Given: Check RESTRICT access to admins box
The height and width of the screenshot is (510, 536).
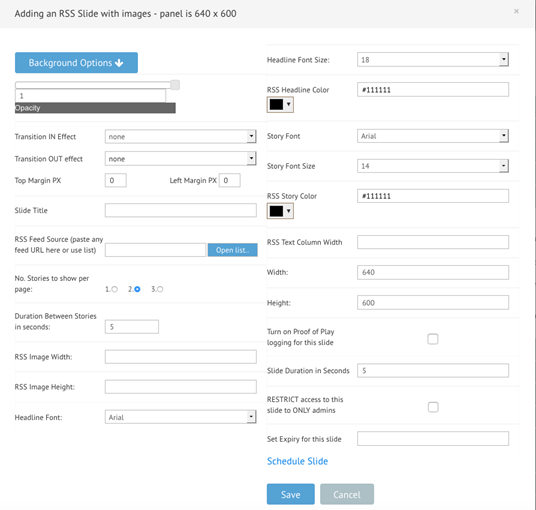Looking at the screenshot, I should (x=433, y=407).
